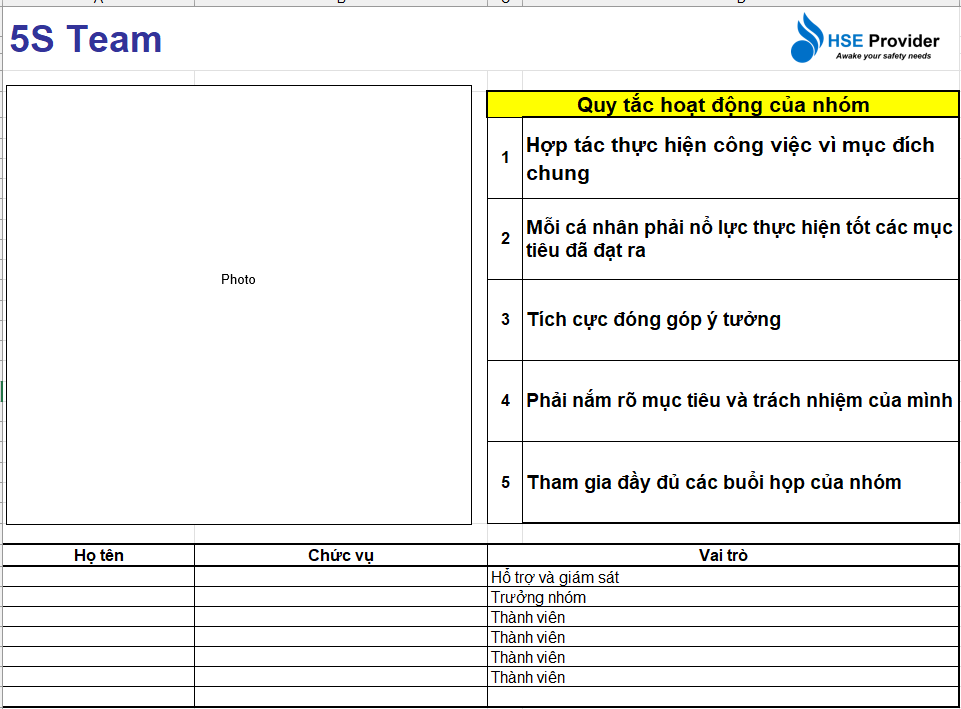Select the 'Chức vụ' column header

(x=341, y=555)
